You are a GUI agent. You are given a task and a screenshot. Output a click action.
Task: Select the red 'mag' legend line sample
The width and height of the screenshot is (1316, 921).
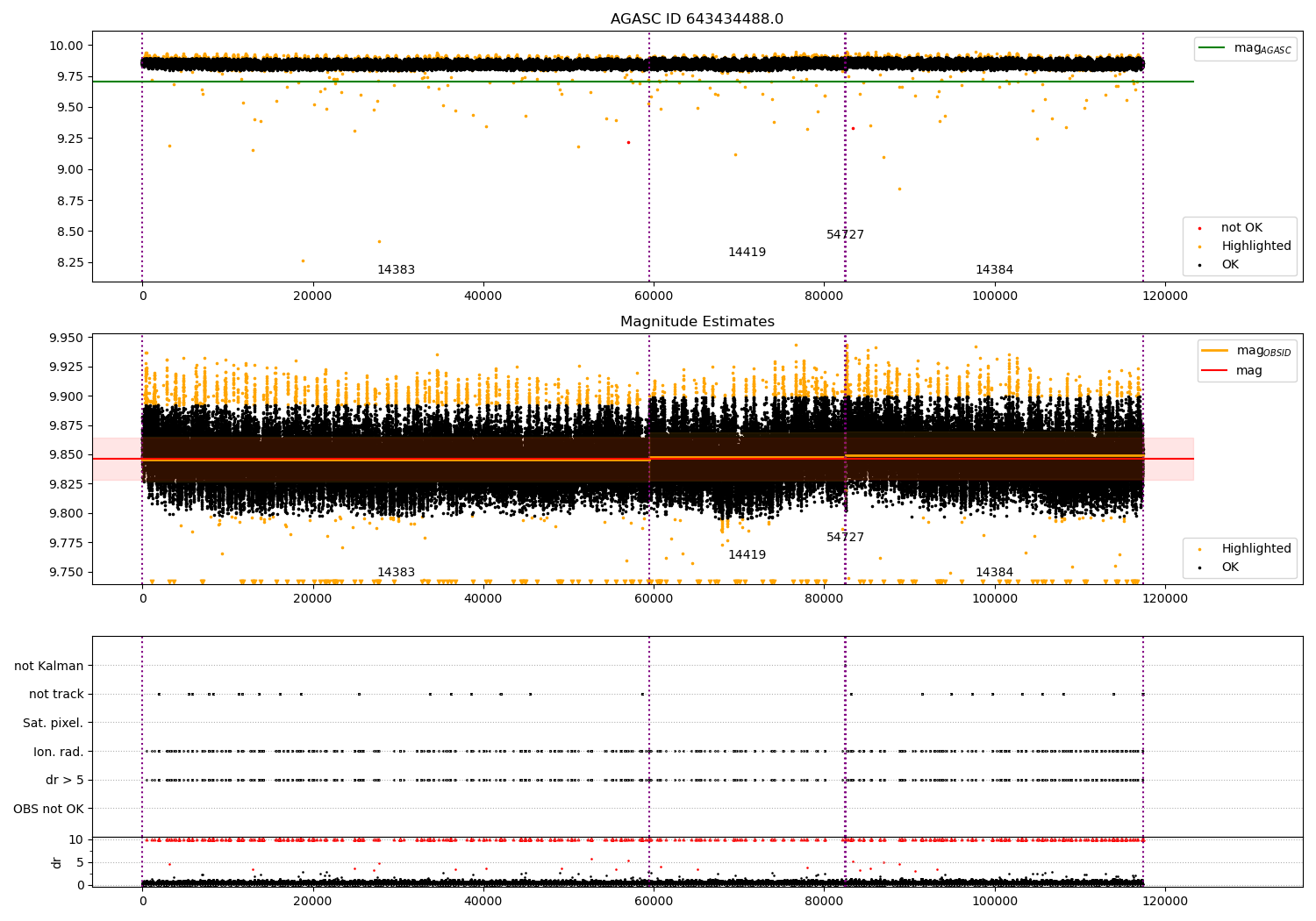1215,370
